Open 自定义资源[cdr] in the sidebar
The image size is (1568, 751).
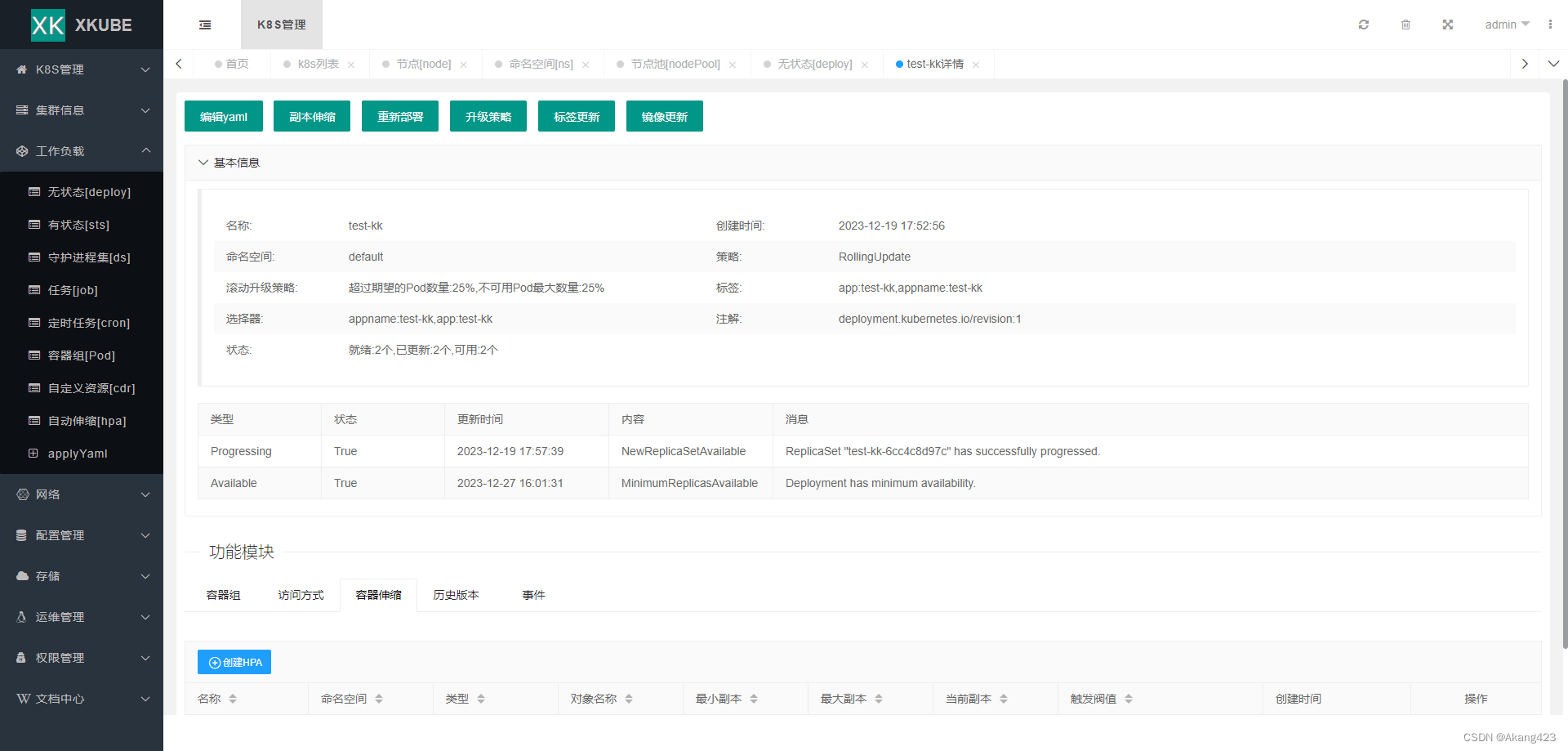click(82, 388)
